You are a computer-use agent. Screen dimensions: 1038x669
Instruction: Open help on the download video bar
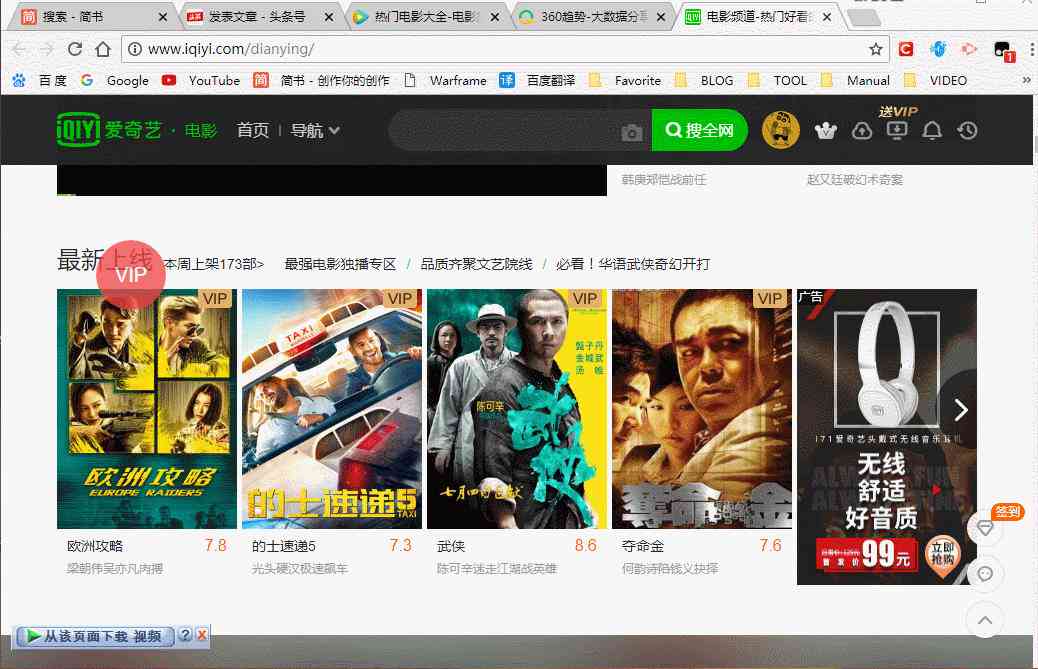185,635
